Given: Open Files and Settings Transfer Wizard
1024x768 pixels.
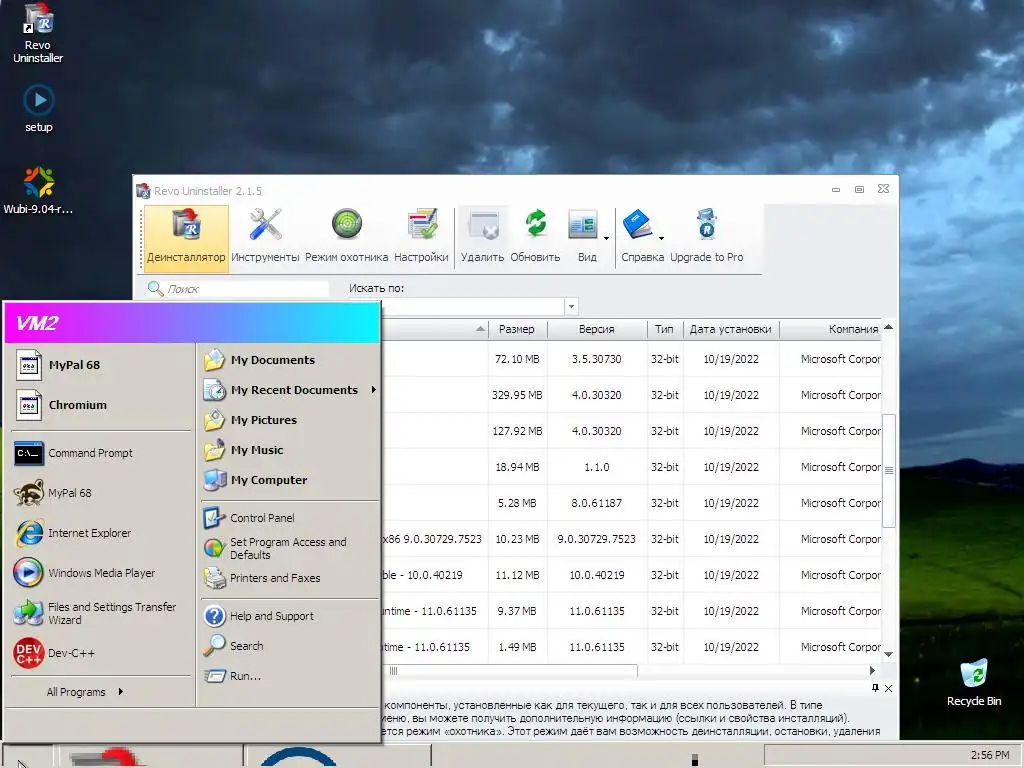Looking at the screenshot, I should pyautogui.click(x=101, y=613).
